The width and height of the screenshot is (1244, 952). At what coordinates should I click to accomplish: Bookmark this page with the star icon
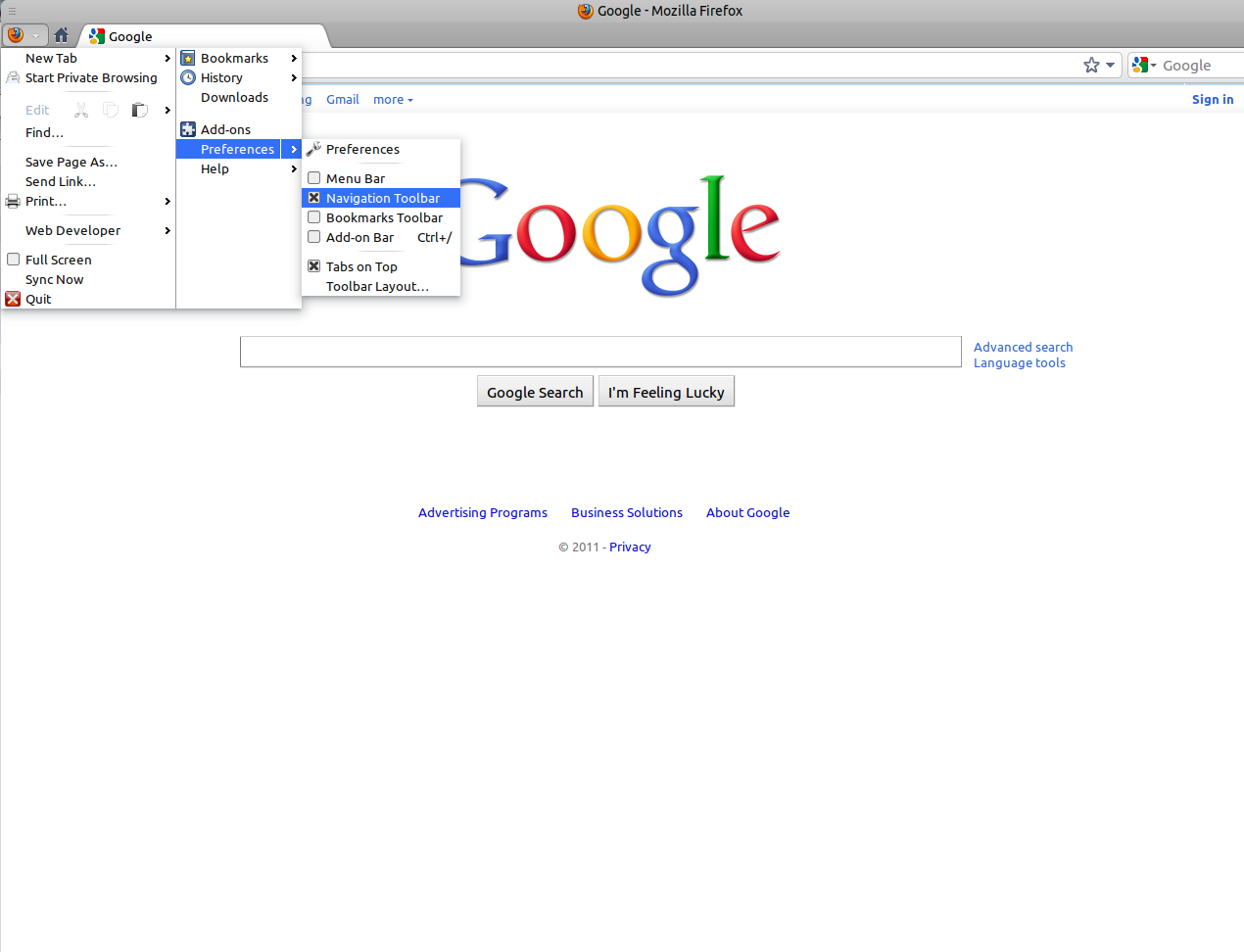click(1091, 66)
